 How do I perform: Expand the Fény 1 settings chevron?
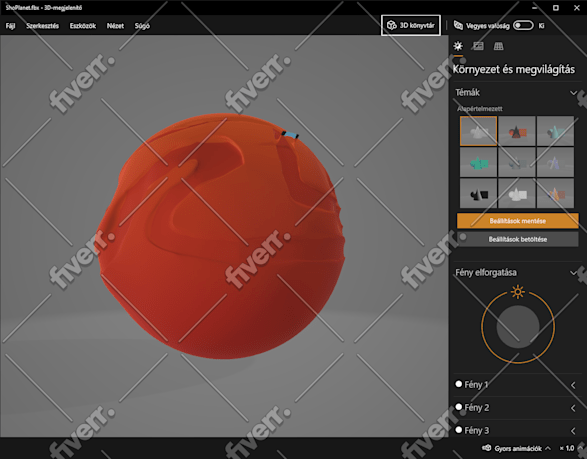[x=573, y=385]
